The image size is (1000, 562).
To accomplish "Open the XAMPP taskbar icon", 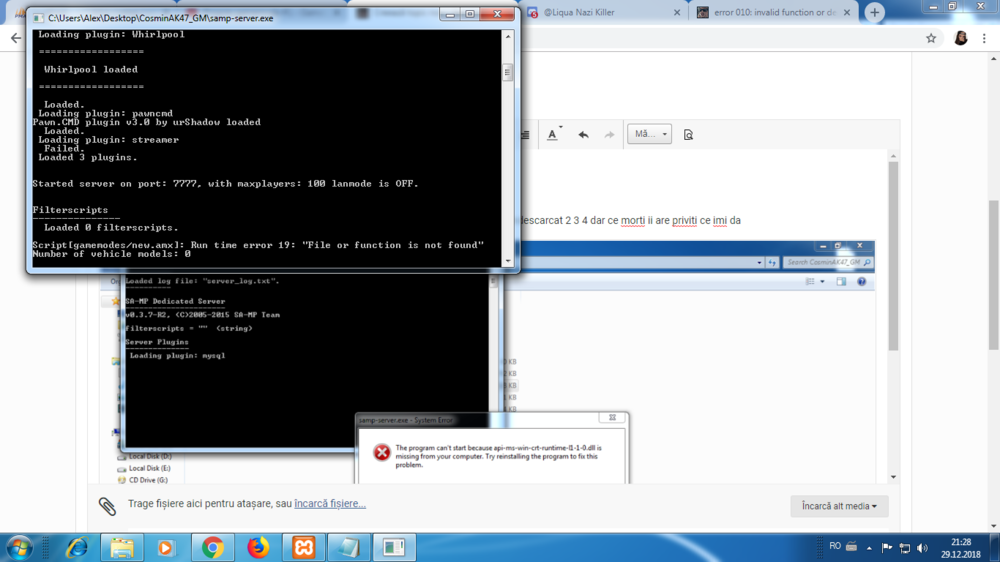I will (x=304, y=547).
